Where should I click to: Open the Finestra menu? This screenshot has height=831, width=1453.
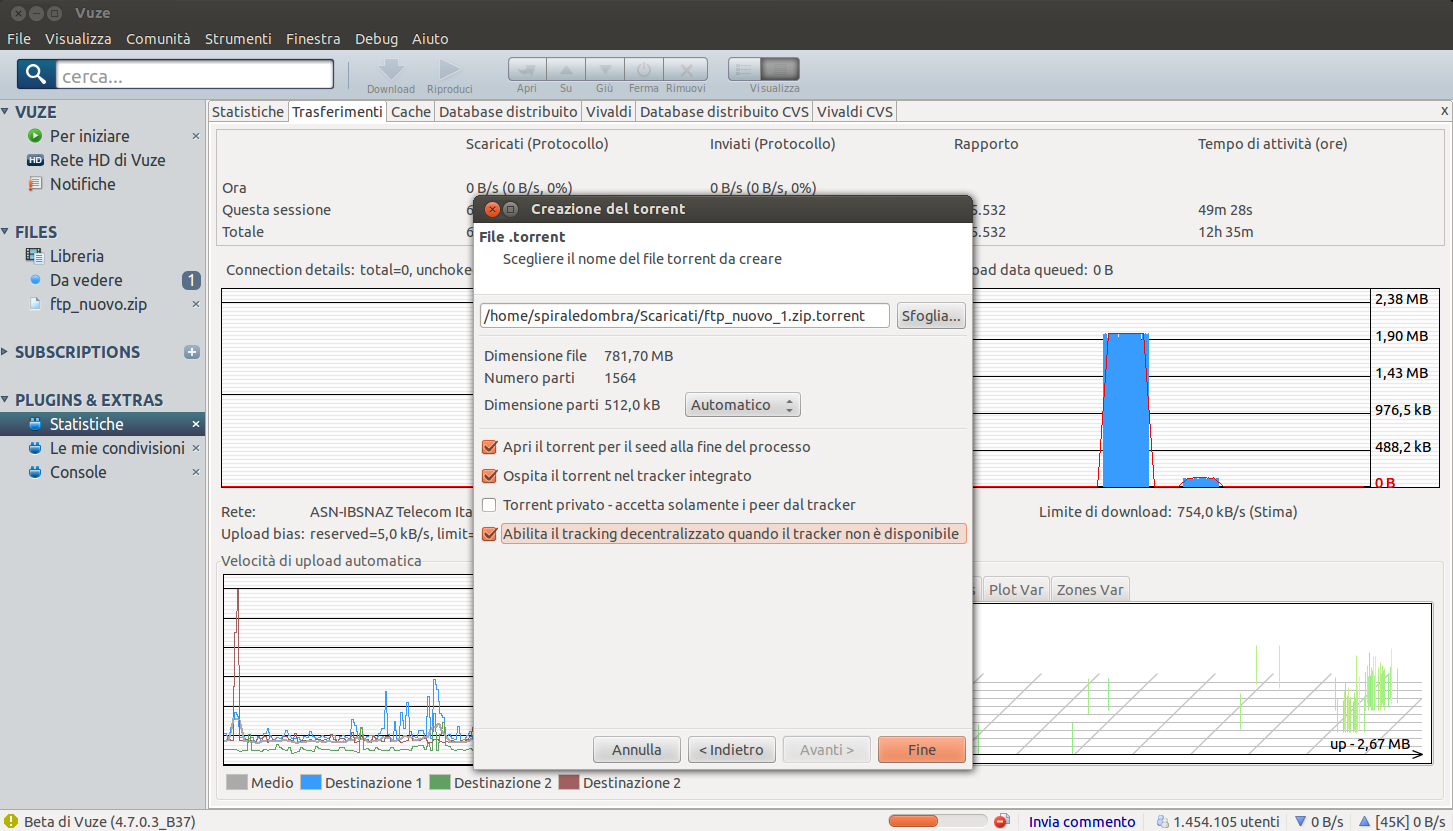pyautogui.click(x=313, y=39)
